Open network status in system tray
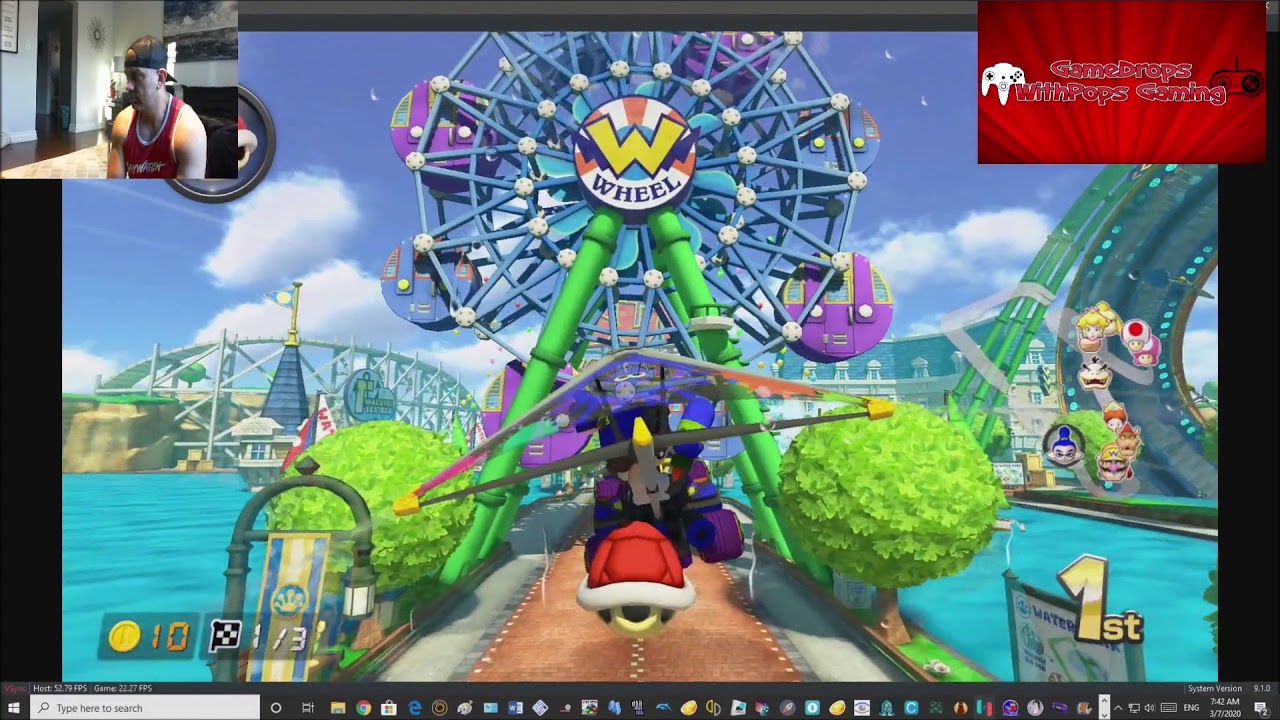The width and height of the screenshot is (1280, 720). click(x=1134, y=708)
